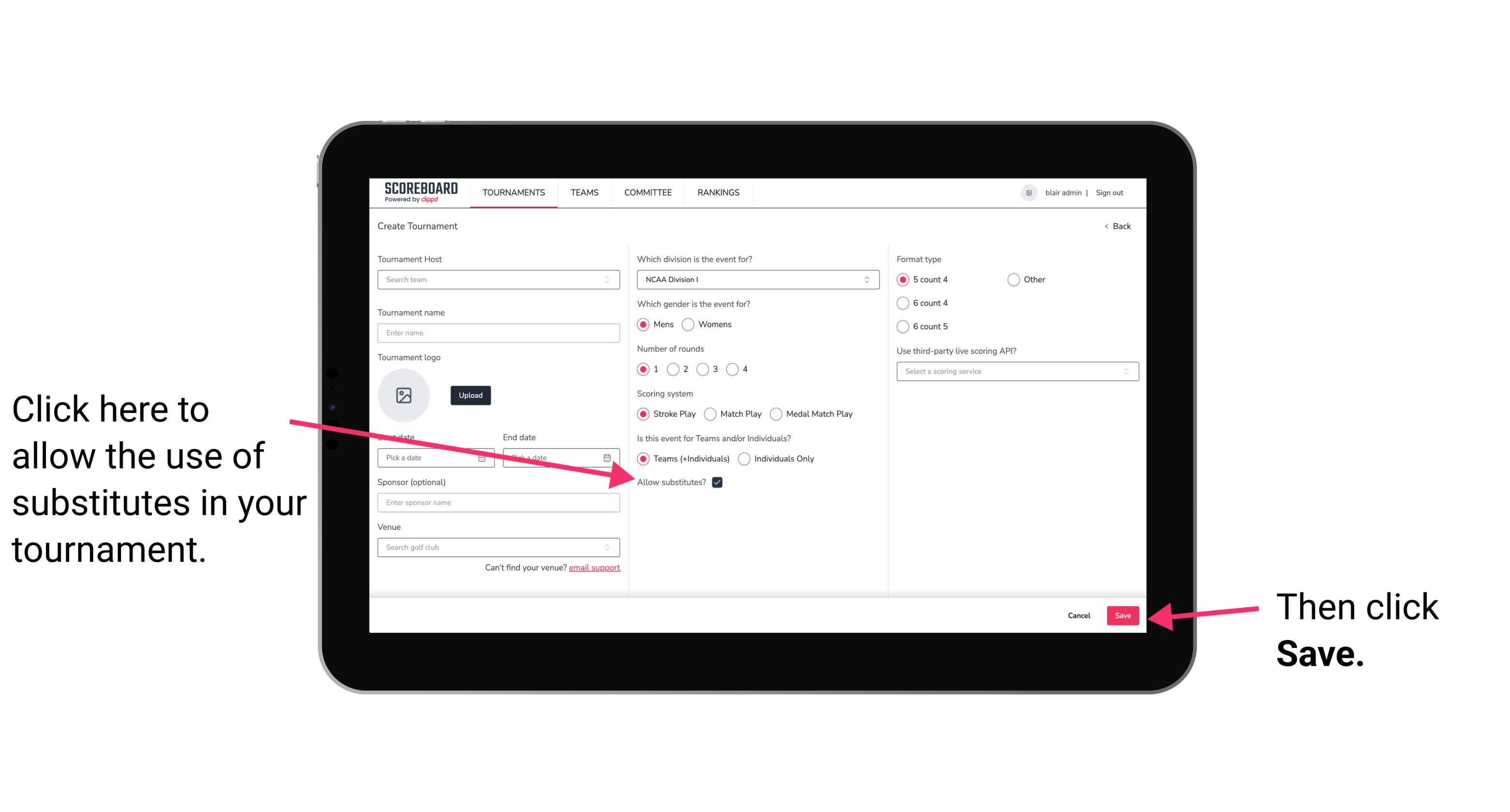Screen dimensions: 1510x812
Task: Click the Back navigation arrow icon
Action: 1107,225
